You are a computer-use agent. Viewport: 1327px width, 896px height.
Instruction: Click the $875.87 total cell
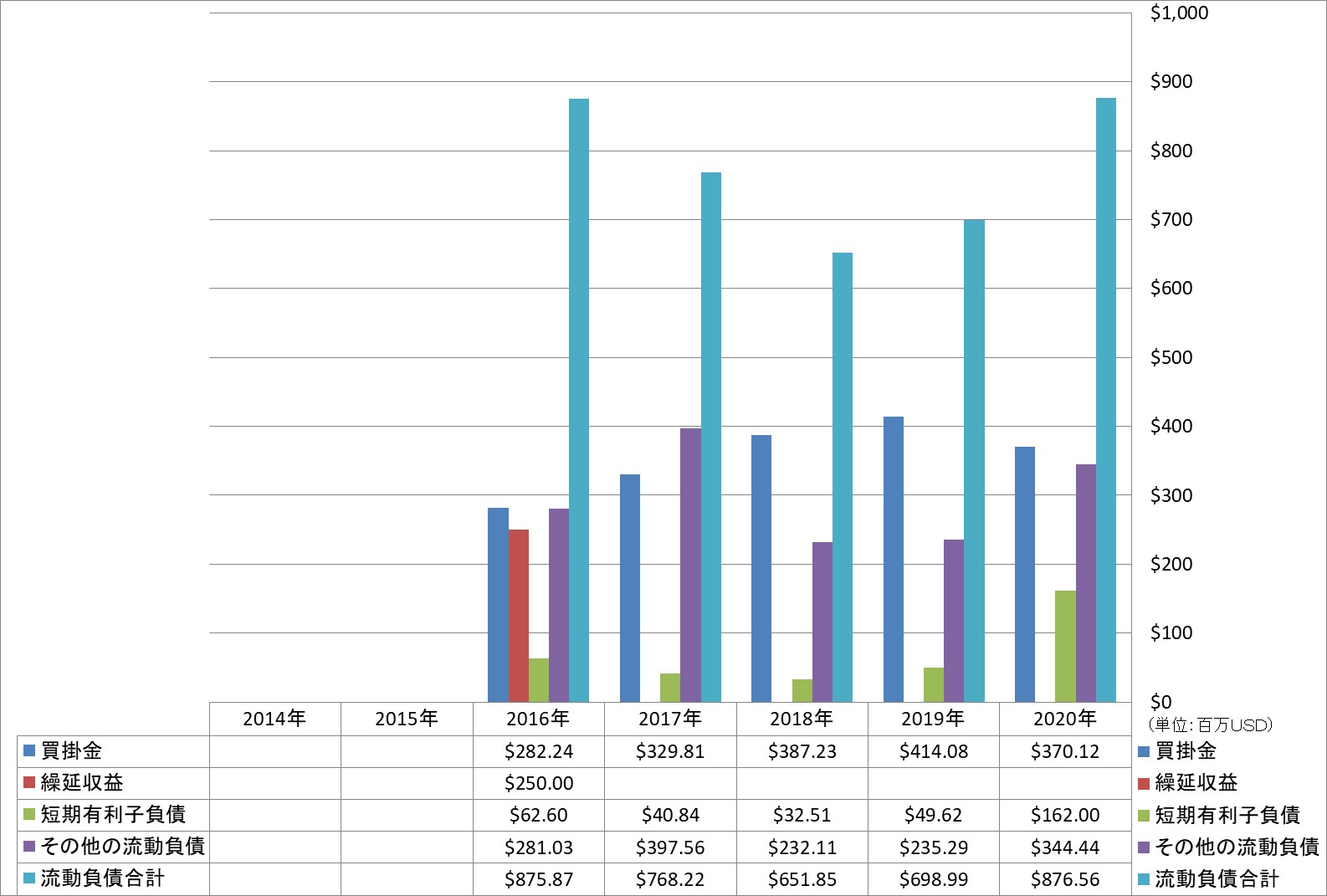tap(538, 879)
